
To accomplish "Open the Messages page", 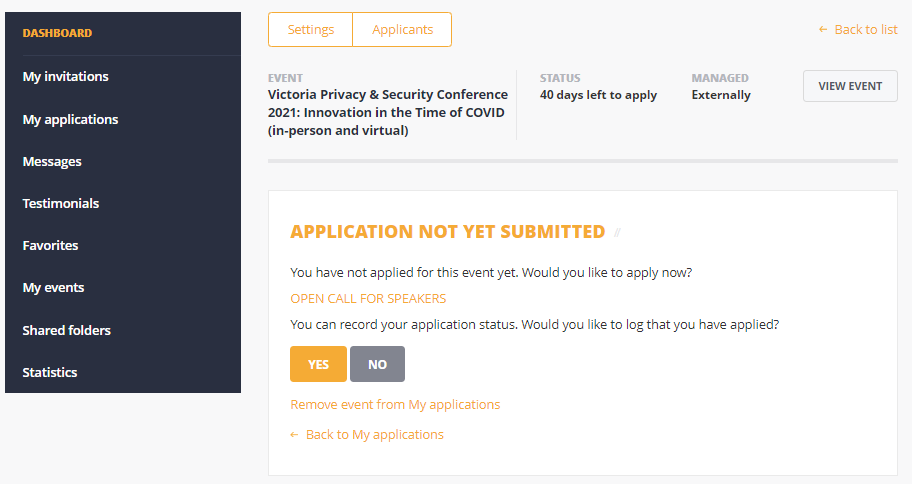I will click(x=52, y=161).
